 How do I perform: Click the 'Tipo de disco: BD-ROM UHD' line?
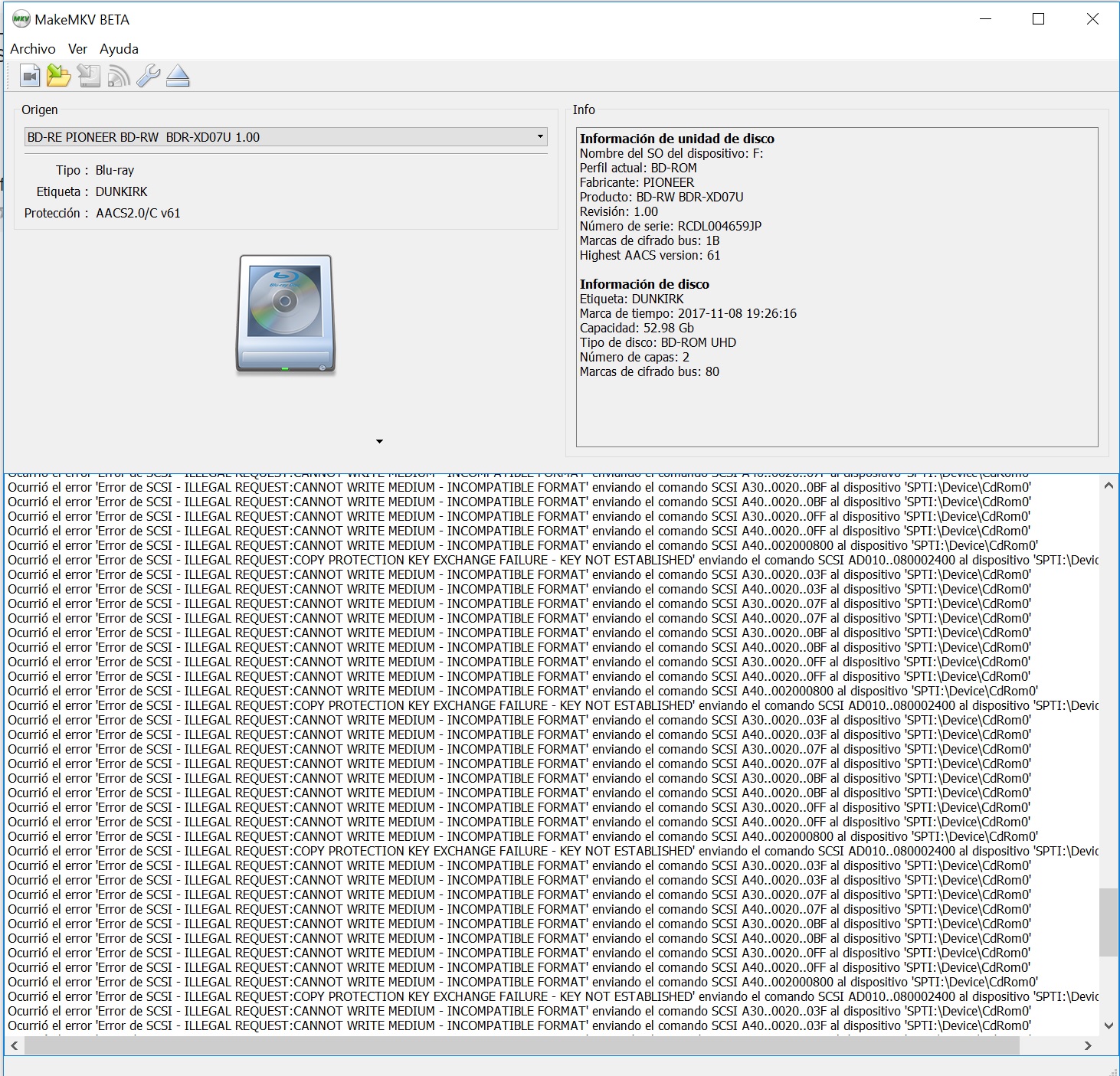657,342
